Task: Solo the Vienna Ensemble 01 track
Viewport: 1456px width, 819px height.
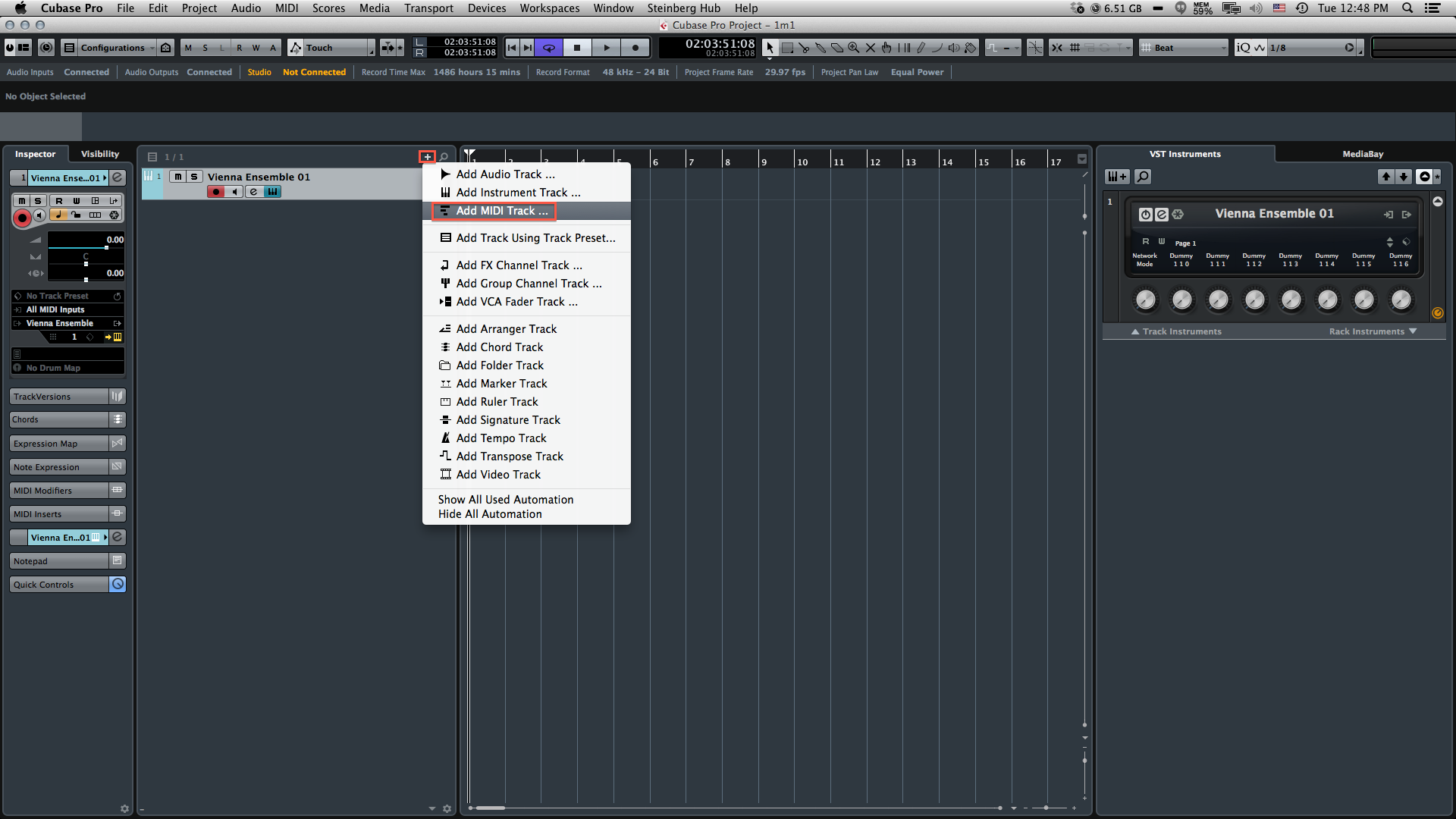Action: pos(195,176)
